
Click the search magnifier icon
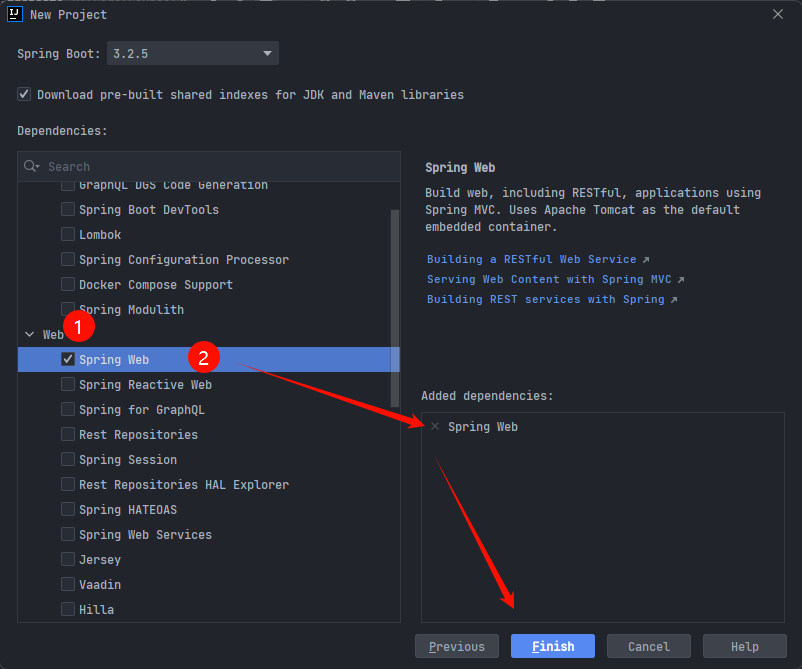(31, 166)
